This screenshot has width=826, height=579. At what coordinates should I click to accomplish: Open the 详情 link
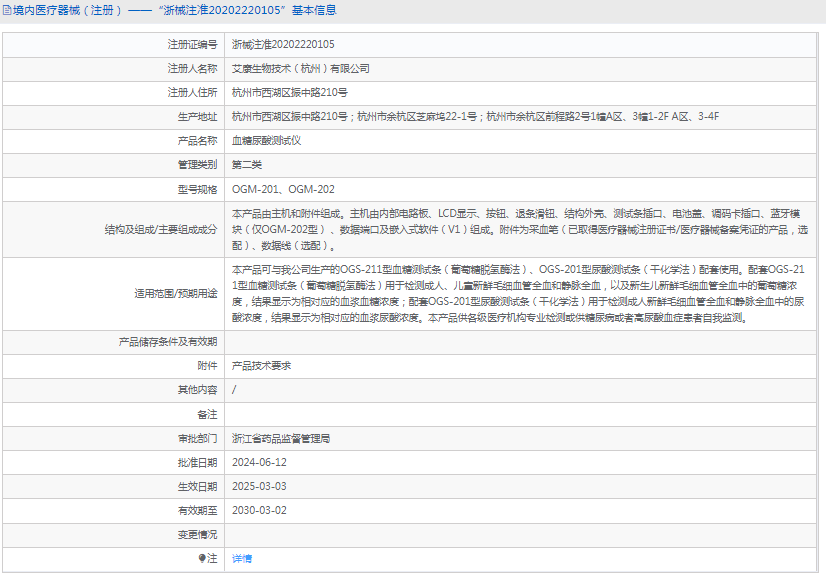(242, 558)
